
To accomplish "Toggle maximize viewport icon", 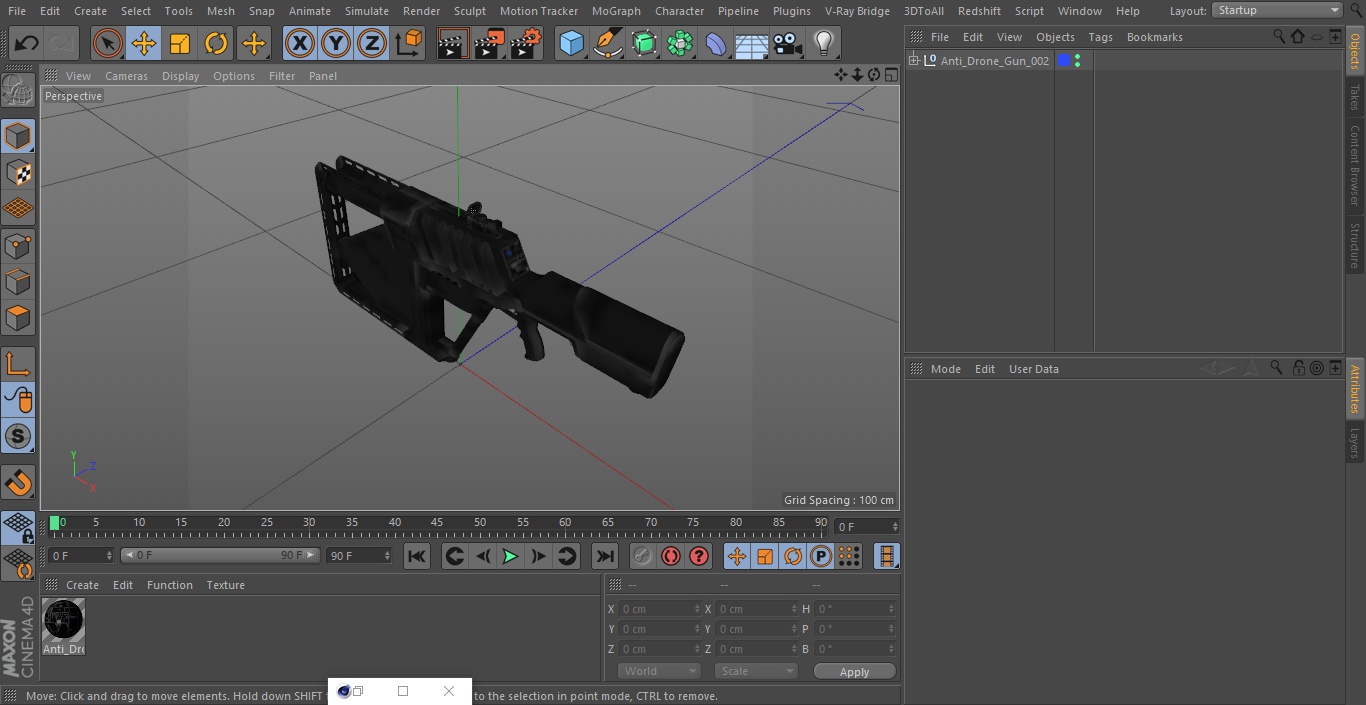I will 890,75.
